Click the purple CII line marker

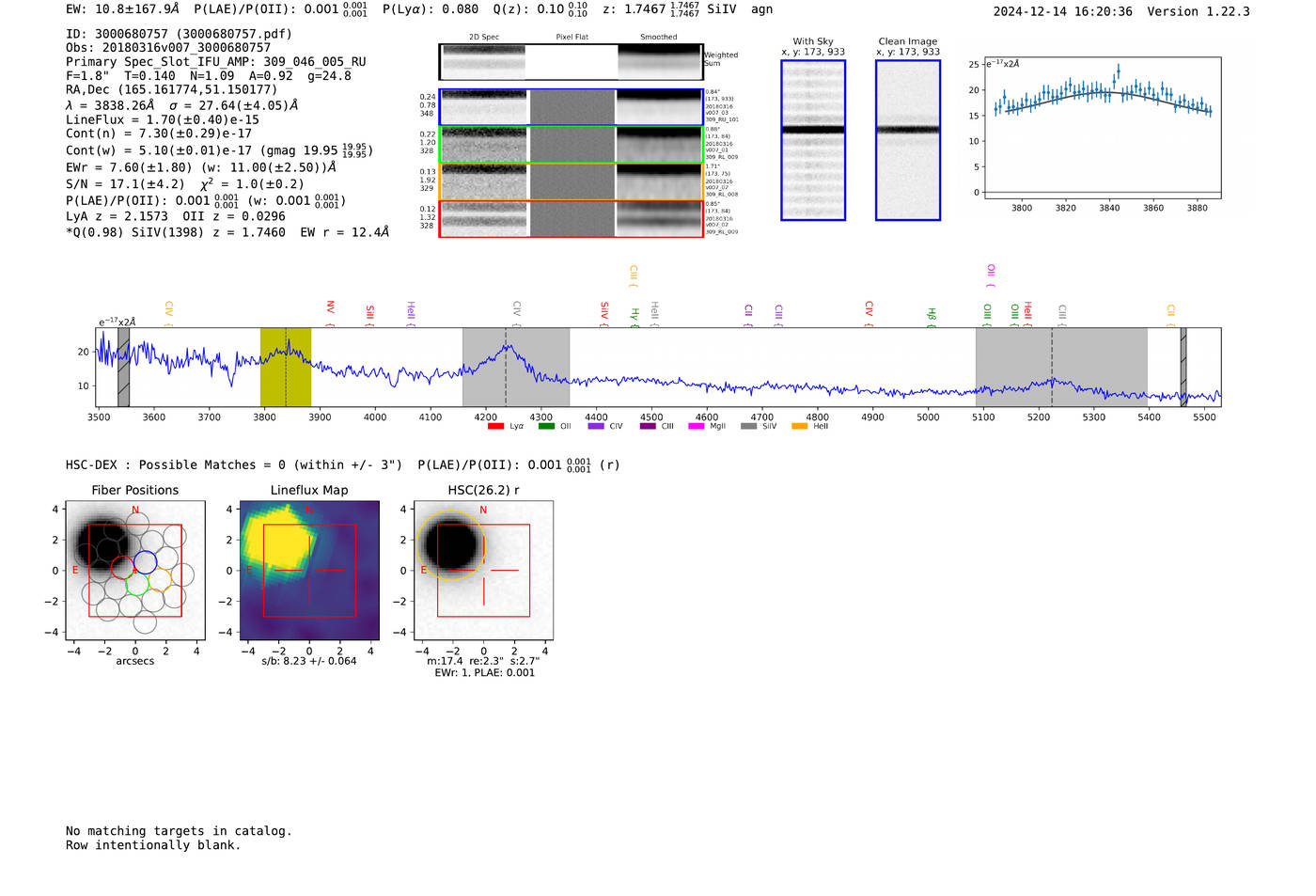(748, 316)
